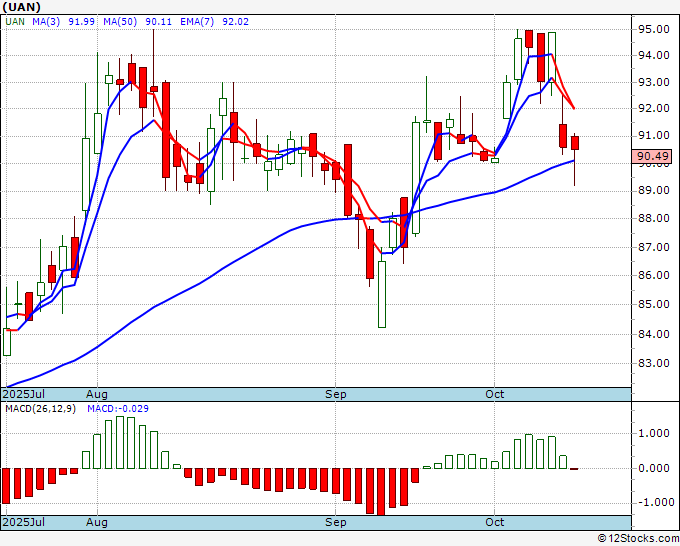Click the 2025Jul label on price chart axis
The height and width of the screenshot is (546, 680).
[x=23, y=394]
